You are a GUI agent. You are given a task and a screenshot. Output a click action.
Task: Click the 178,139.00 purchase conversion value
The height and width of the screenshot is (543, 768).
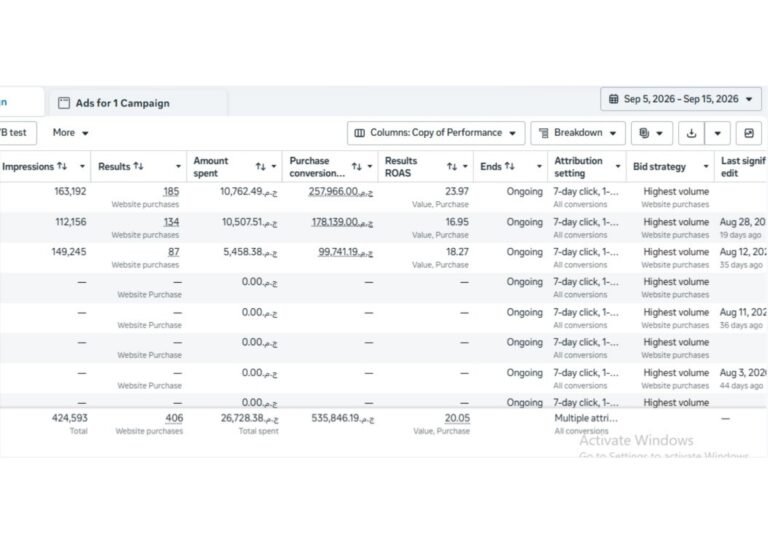[x=342, y=222]
